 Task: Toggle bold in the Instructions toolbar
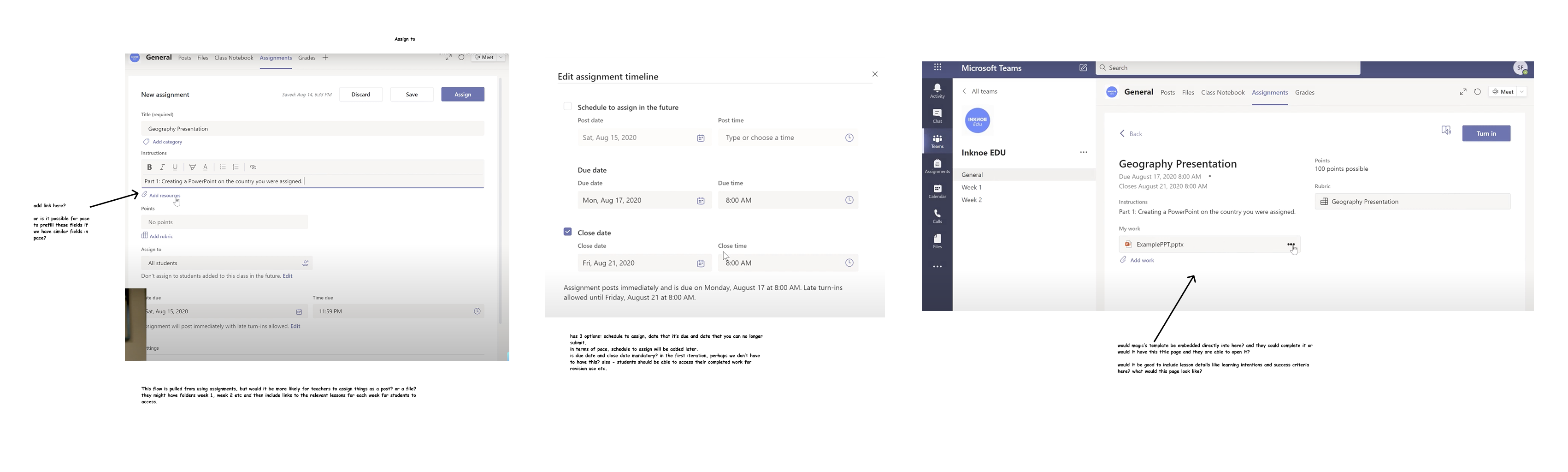click(x=149, y=167)
